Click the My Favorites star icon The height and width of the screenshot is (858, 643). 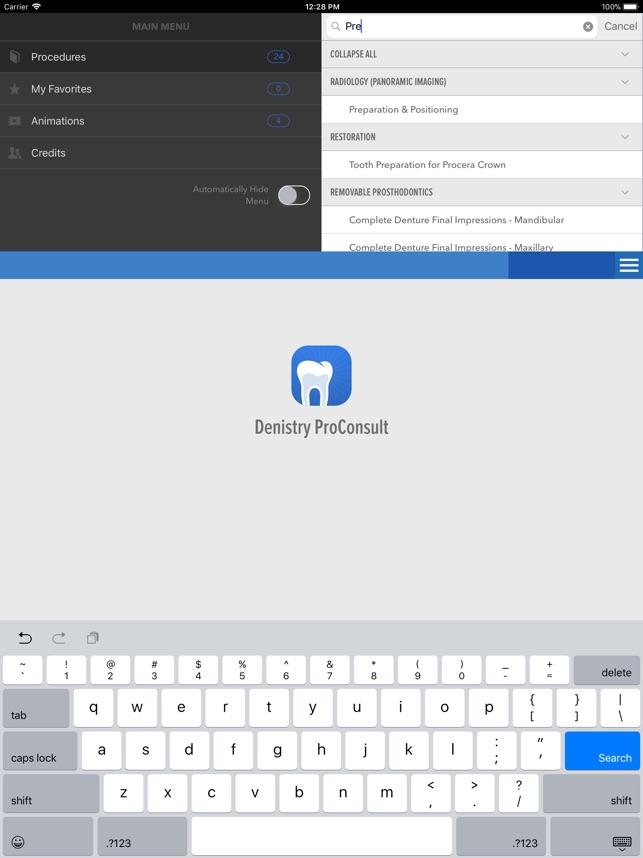point(15,89)
